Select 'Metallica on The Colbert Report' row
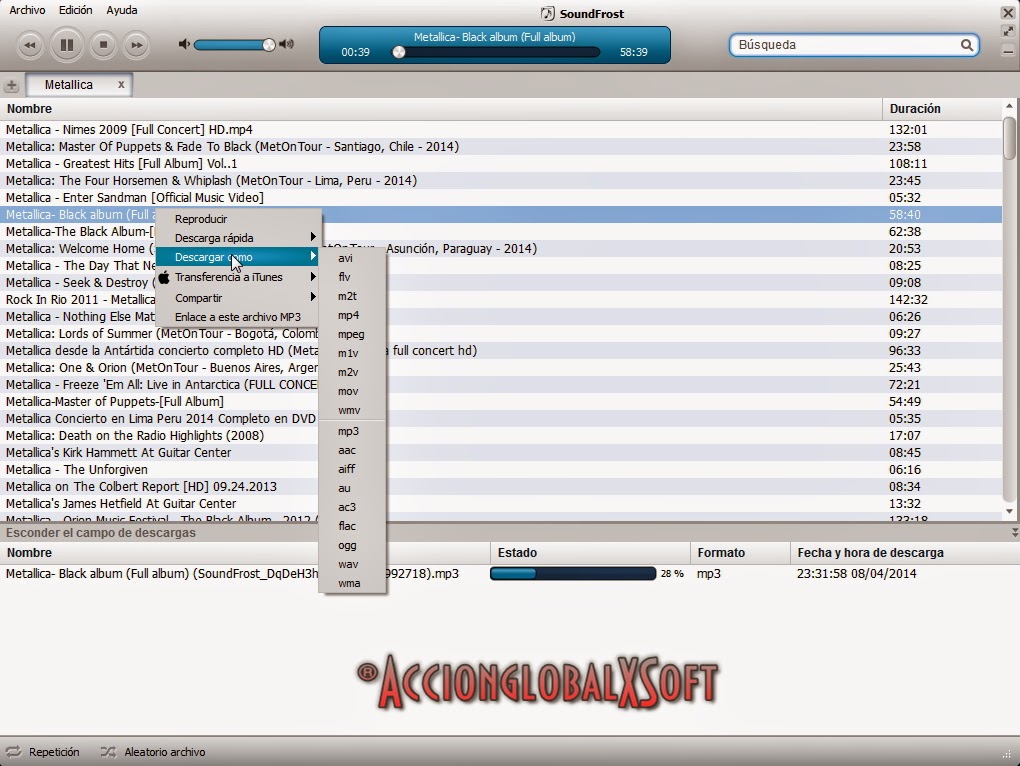 [501, 486]
